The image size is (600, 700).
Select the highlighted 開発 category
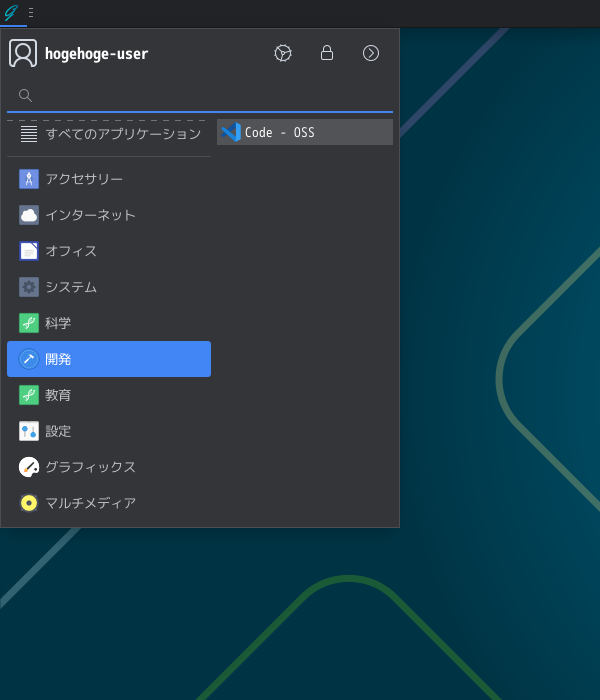(109, 359)
